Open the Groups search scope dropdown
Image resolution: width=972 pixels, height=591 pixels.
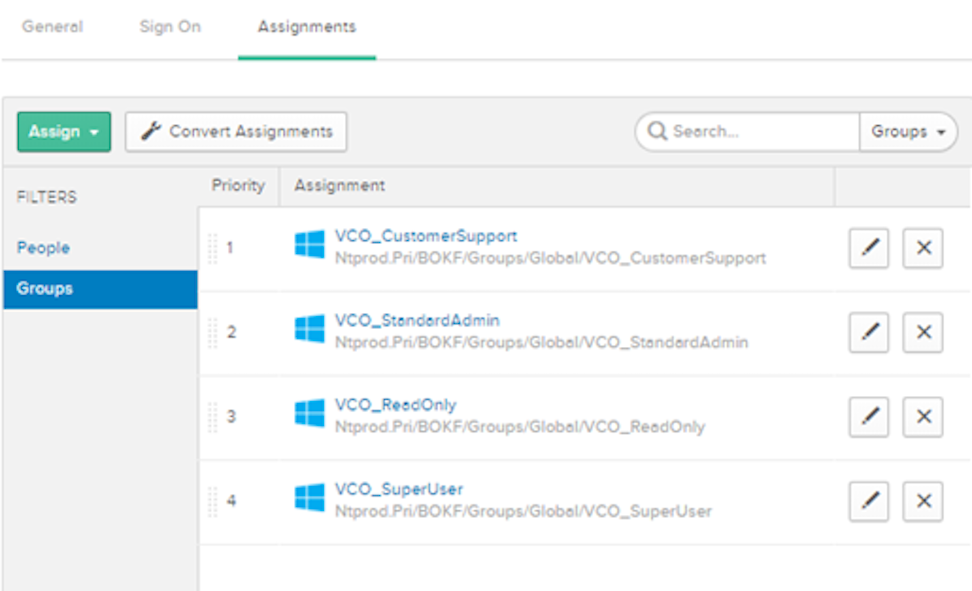click(908, 132)
